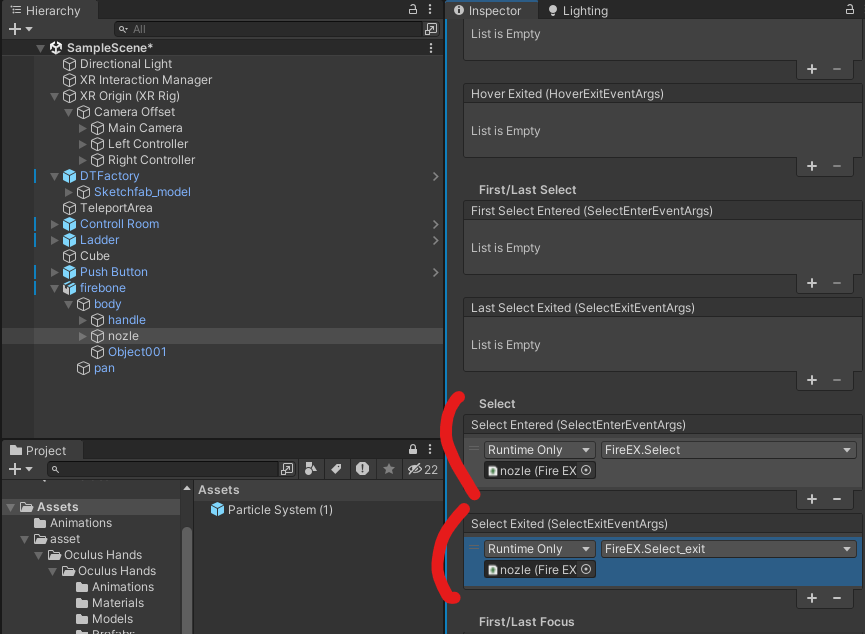The image size is (865, 634).
Task: Add listener to Hover Exited event
Action: 811,166
